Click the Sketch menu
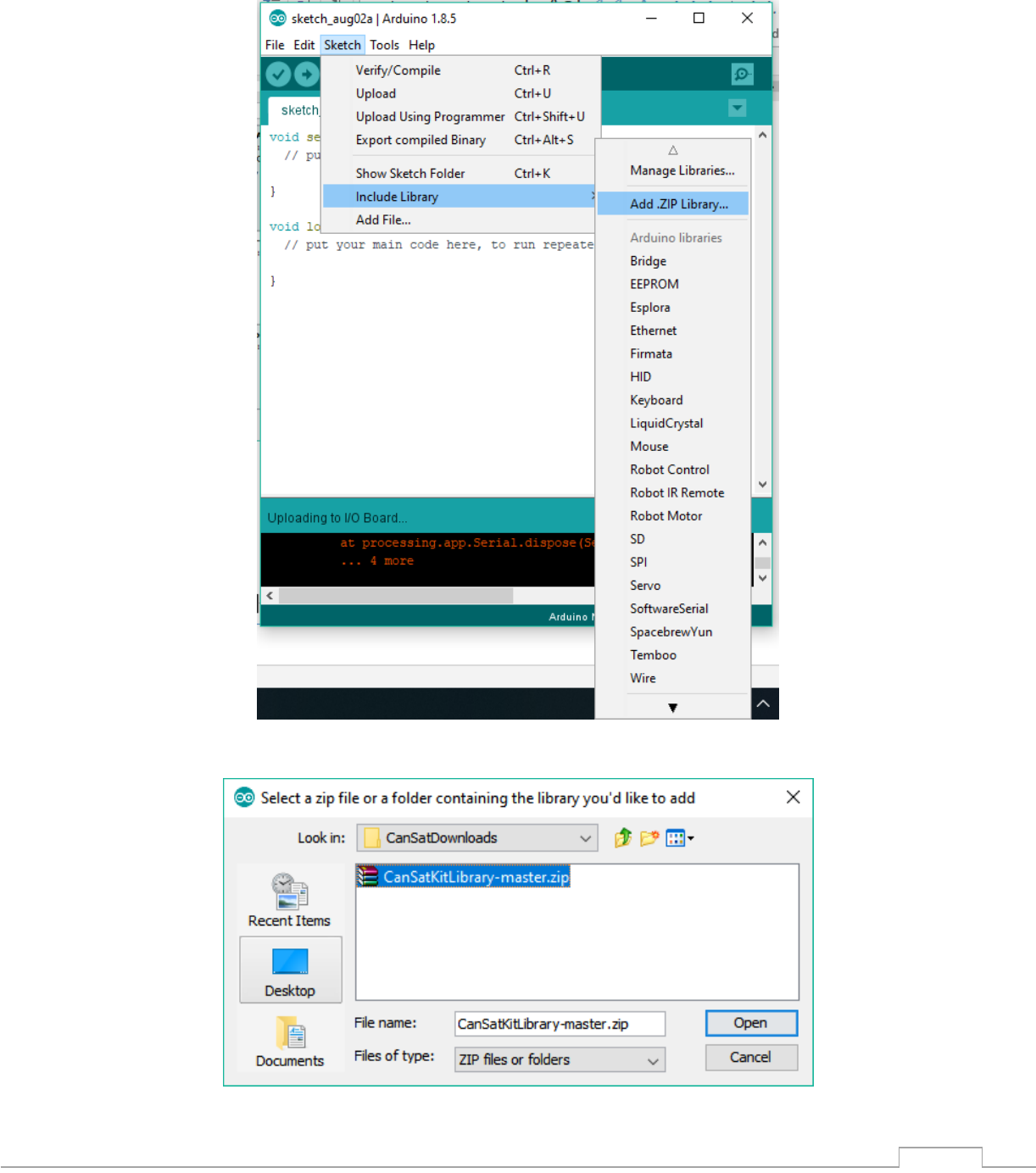Viewport: 1036px width, 1173px height. tap(343, 45)
